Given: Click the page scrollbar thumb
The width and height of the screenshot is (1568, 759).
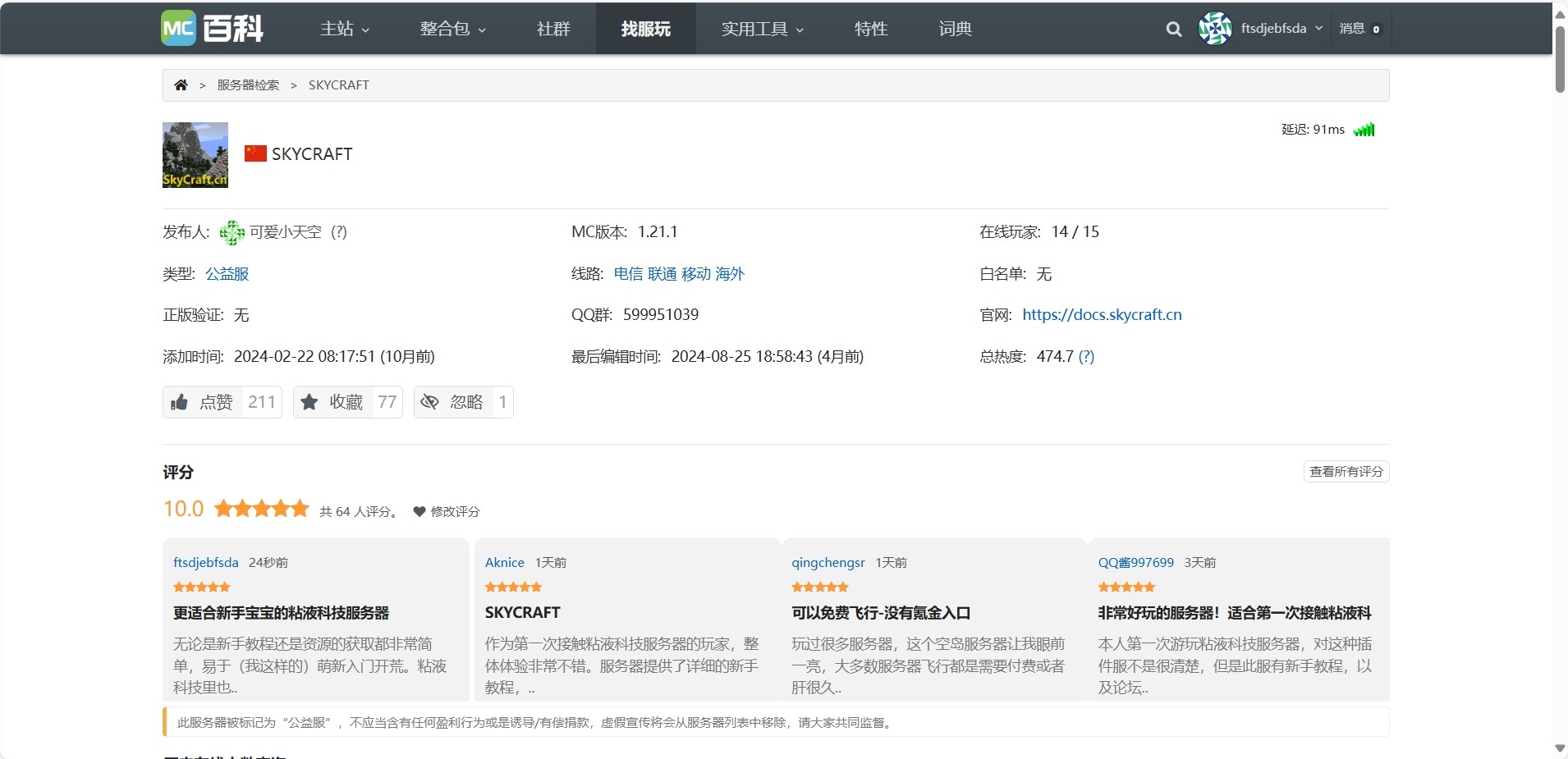Looking at the screenshot, I should (1560, 59).
